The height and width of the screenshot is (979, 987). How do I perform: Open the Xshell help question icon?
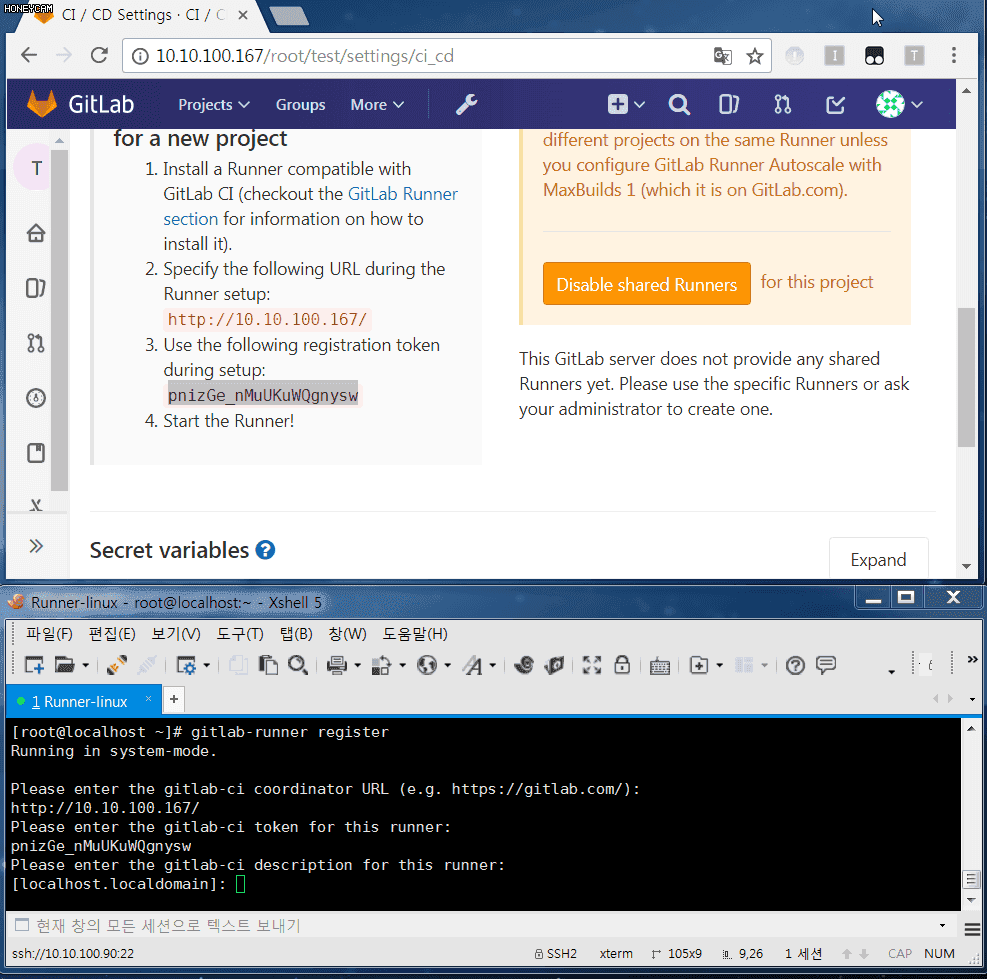795,665
